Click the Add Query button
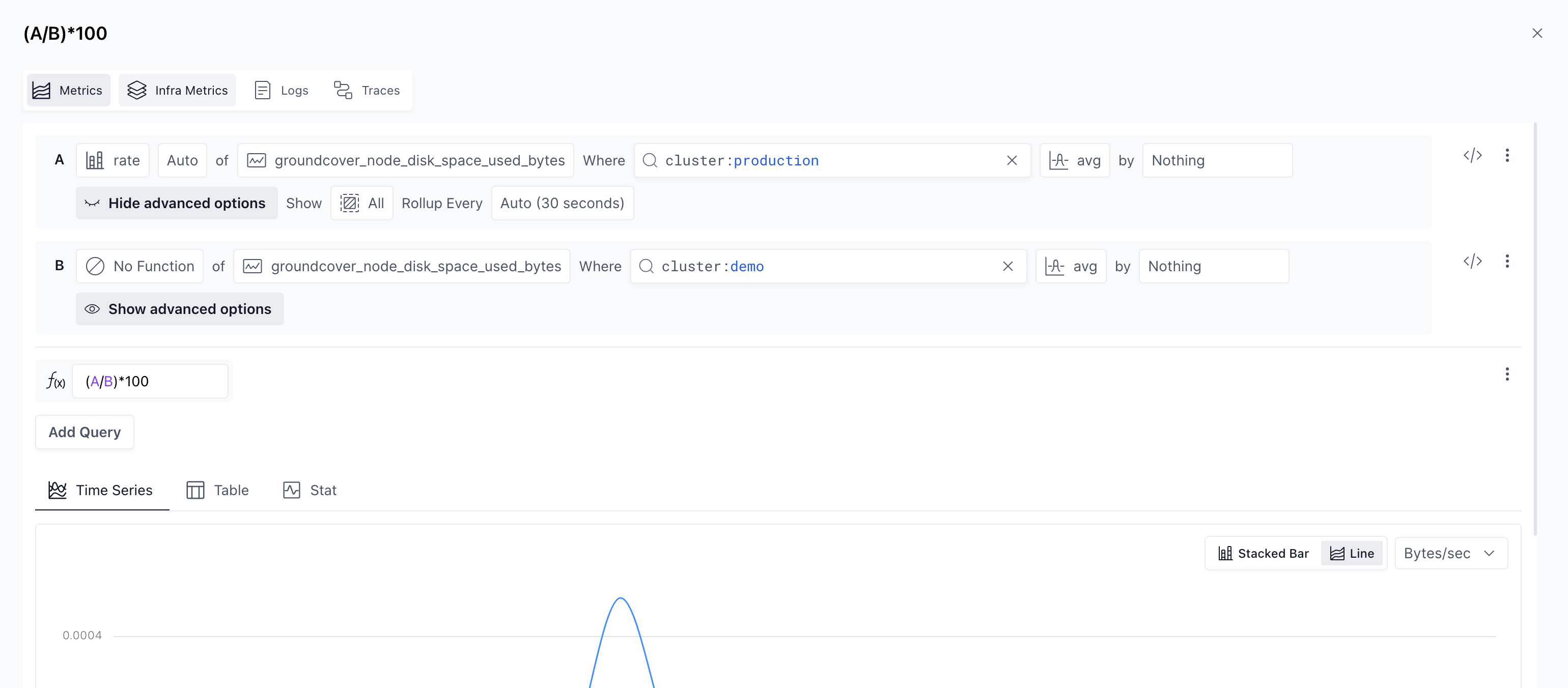 point(85,433)
